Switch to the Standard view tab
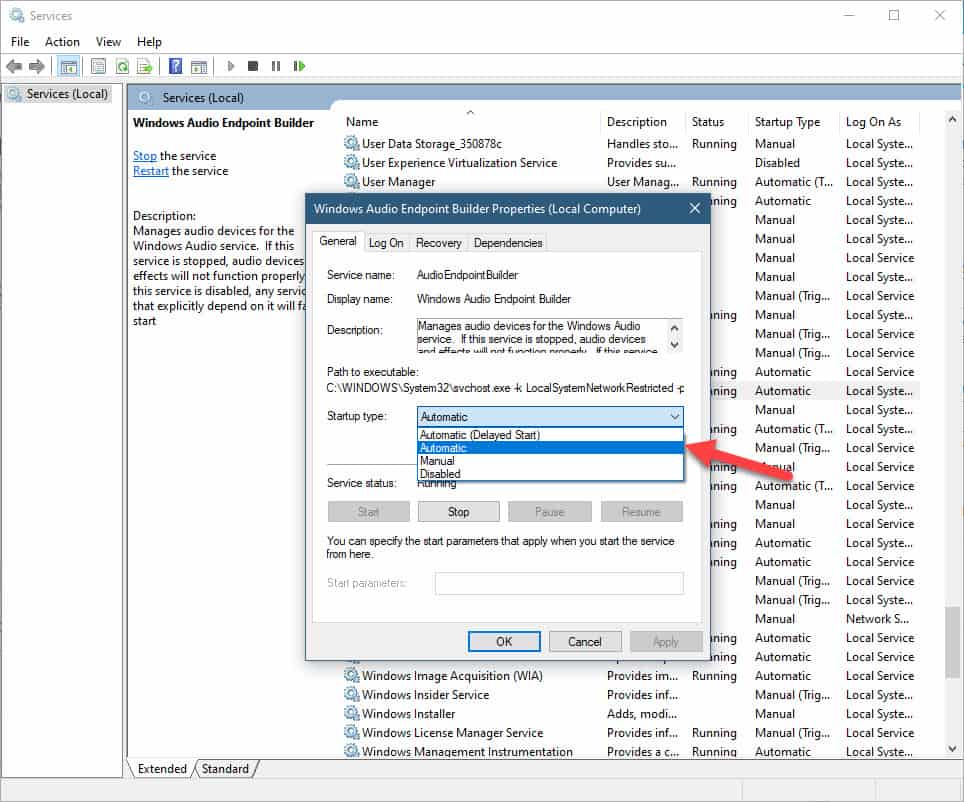Image resolution: width=964 pixels, height=802 pixels. tap(225, 769)
